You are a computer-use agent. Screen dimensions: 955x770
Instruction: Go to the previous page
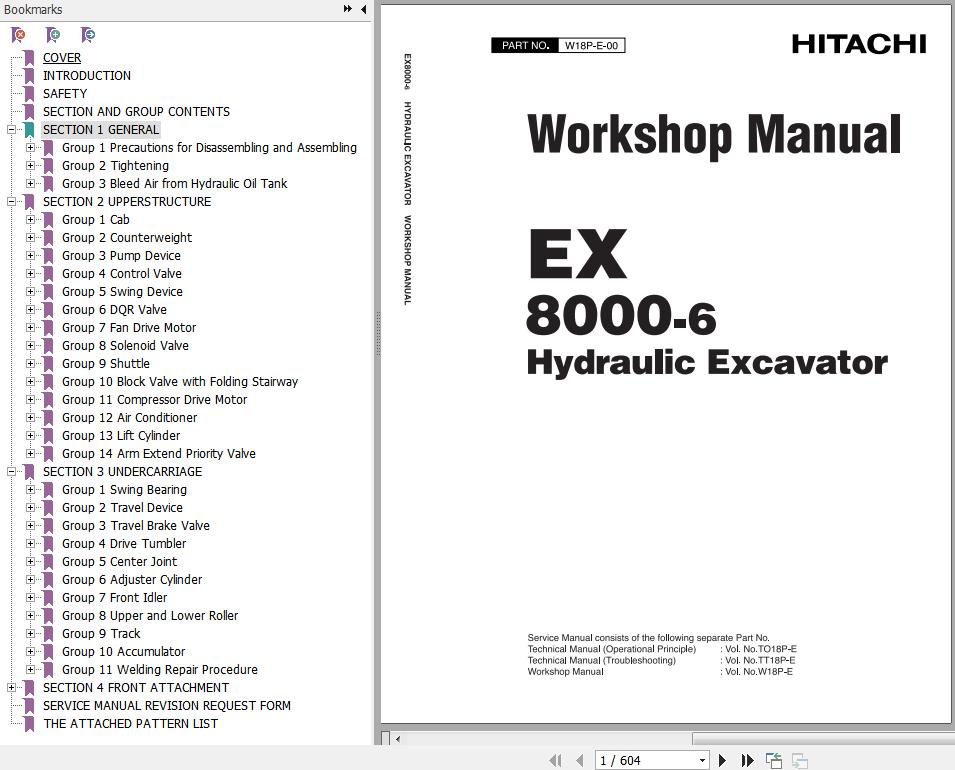click(x=579, y=760)
